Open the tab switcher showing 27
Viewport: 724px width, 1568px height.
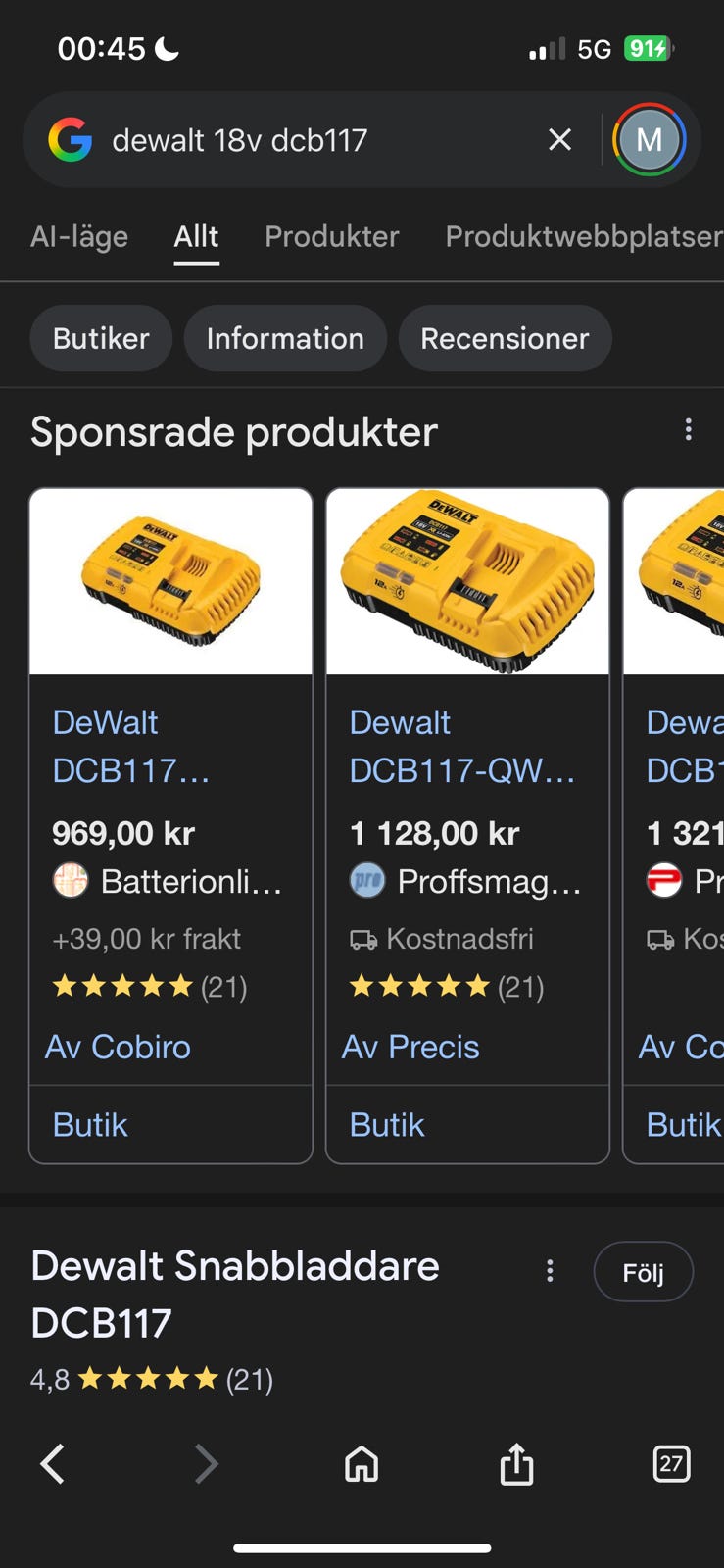pyautogui.click(x=671, y=1464)
